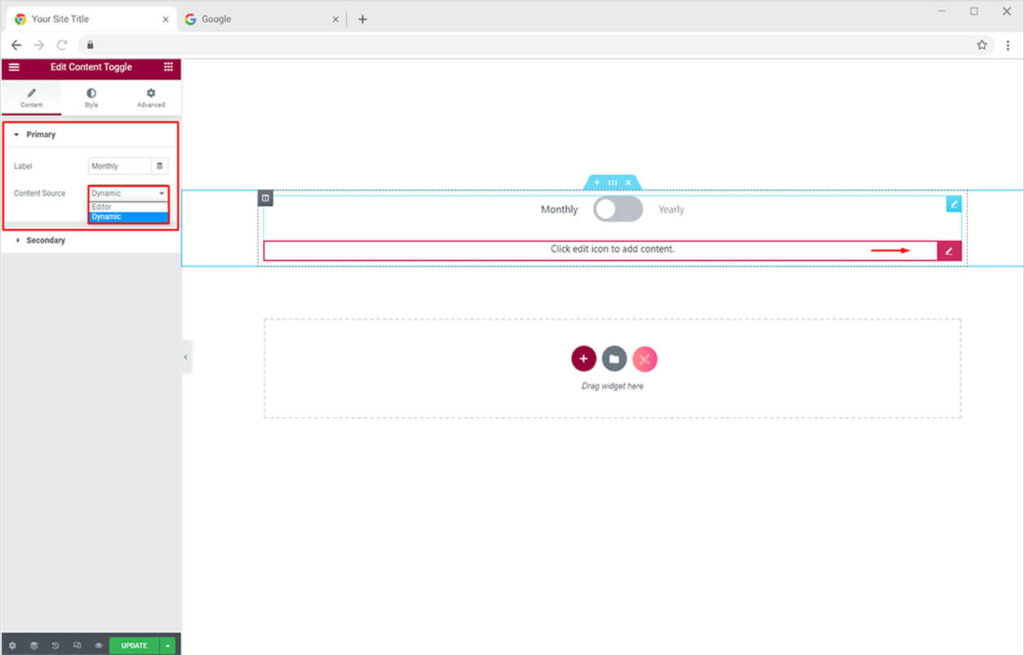
Task: Toggle the preview eye icon in bottom bar
Action: pos(98,646)
